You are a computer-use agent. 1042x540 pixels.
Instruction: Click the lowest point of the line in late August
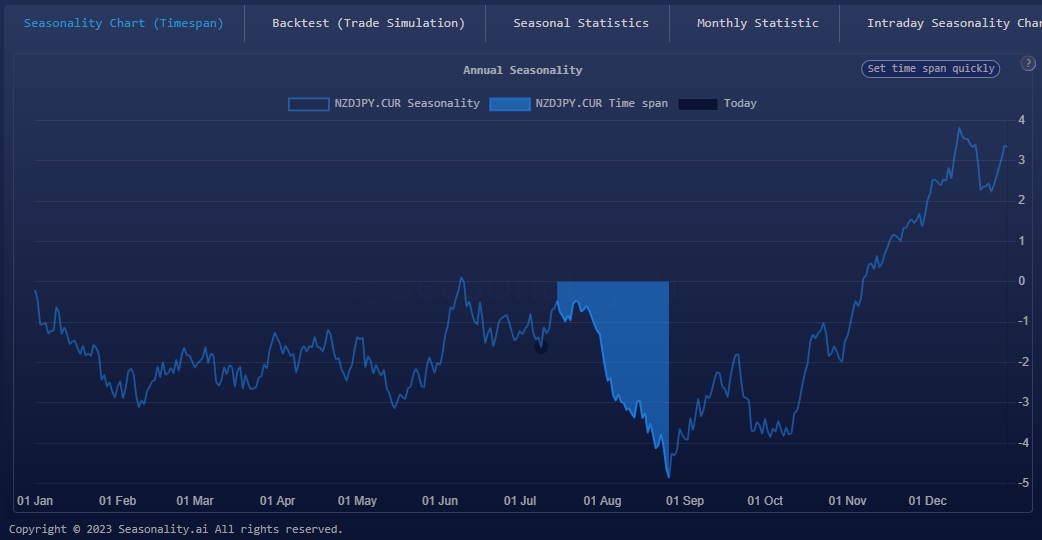[x=667, y=477]
